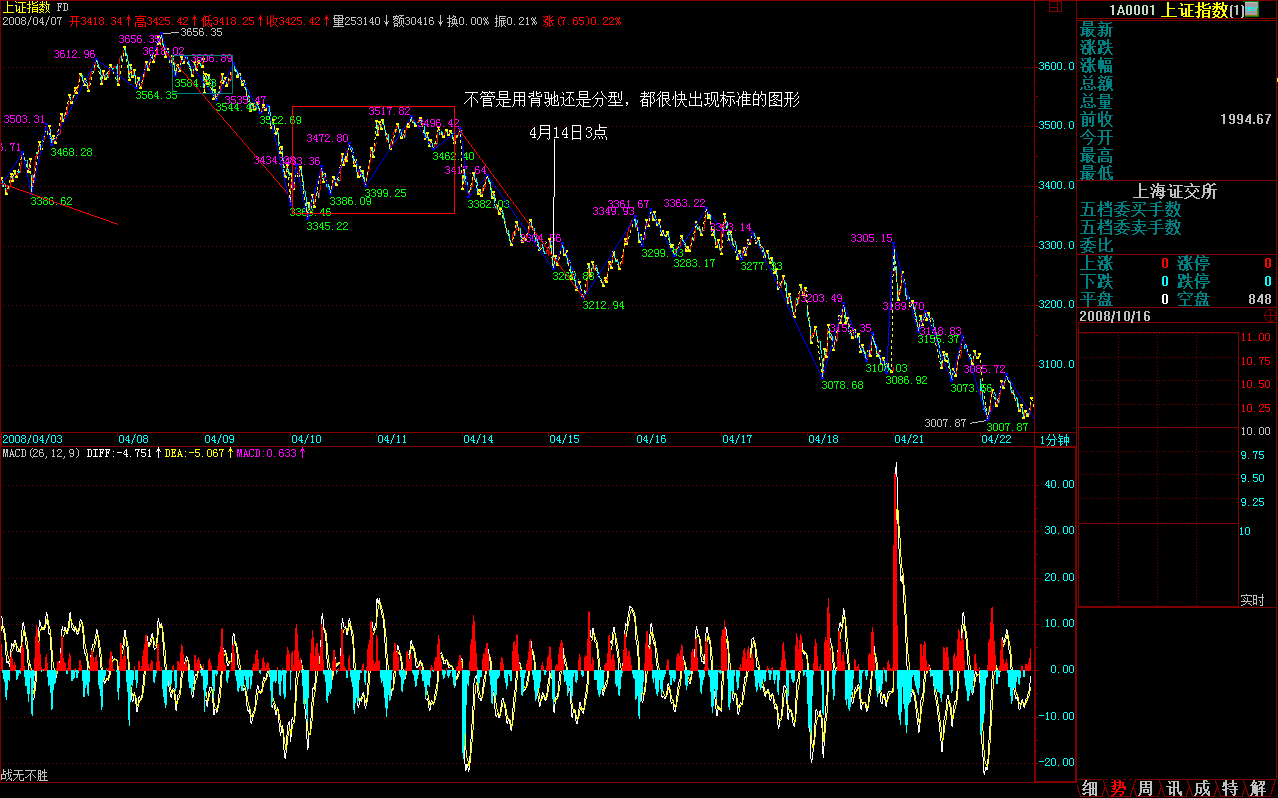The width and height of the screenshot is (1278, 798).
Task: Click the 上证指数 FD chart title
Action: pos(35,7)
